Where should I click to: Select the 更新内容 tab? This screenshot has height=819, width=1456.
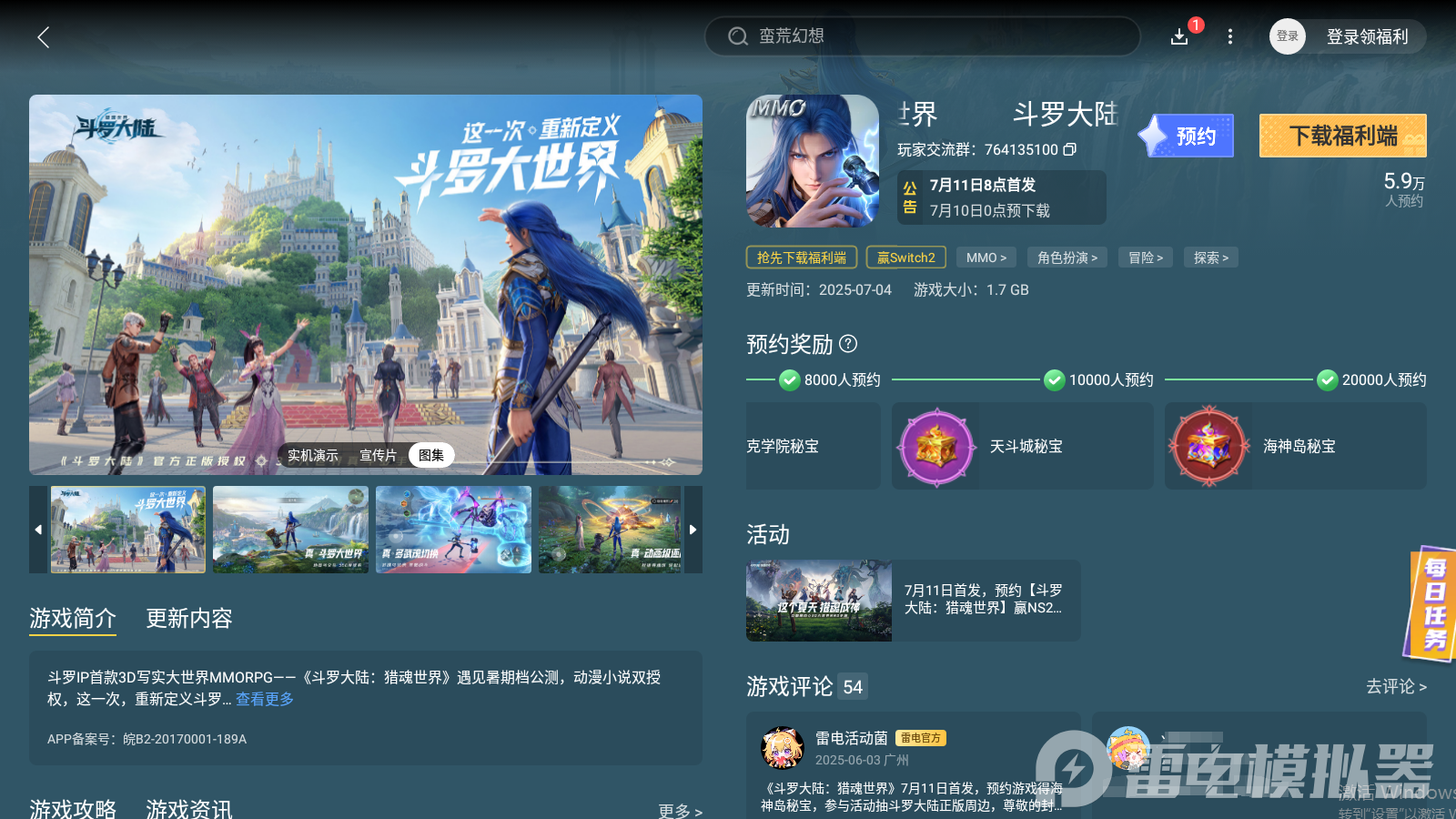[189, 619]
